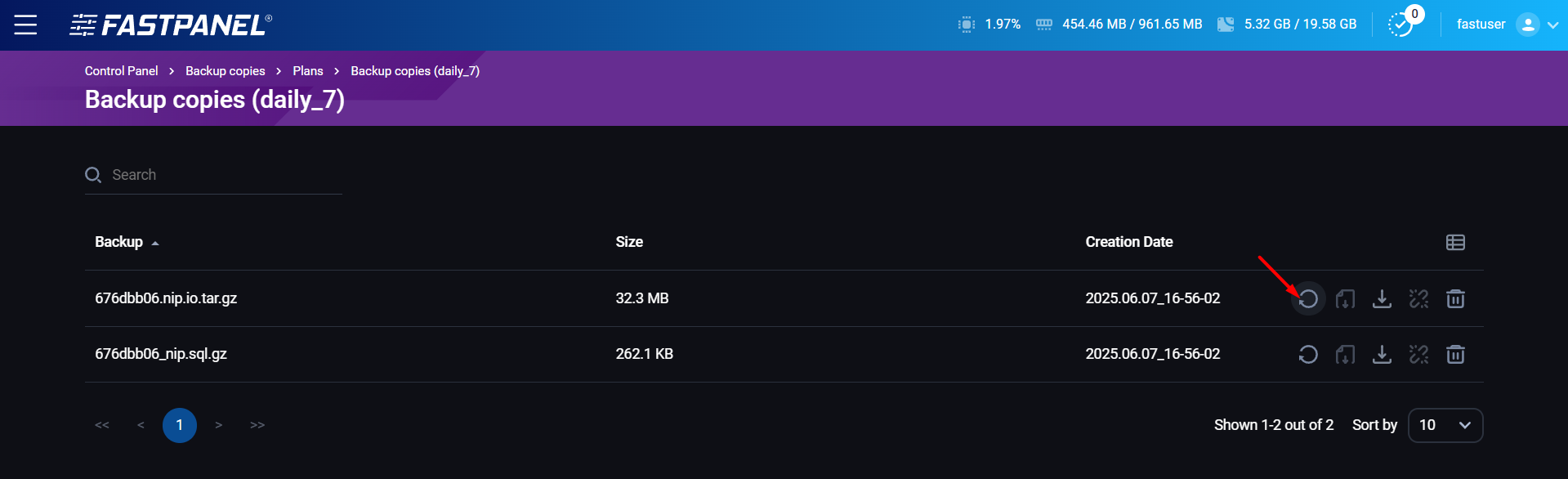Restore the 676dbb06_nip.sql.gz backup
The image size is (1568, 479).
tap(1308, 355)
